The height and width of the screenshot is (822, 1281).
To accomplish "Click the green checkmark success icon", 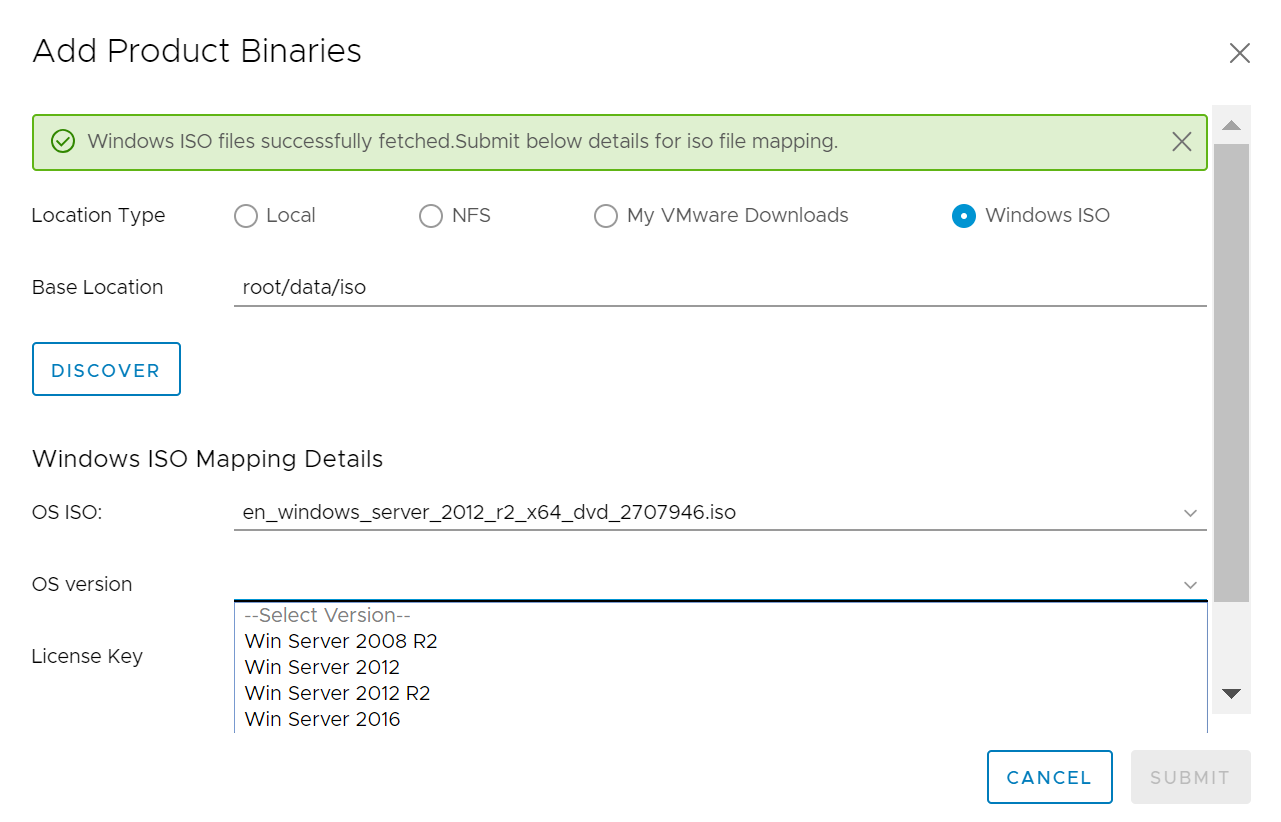I will click(63, 142).
